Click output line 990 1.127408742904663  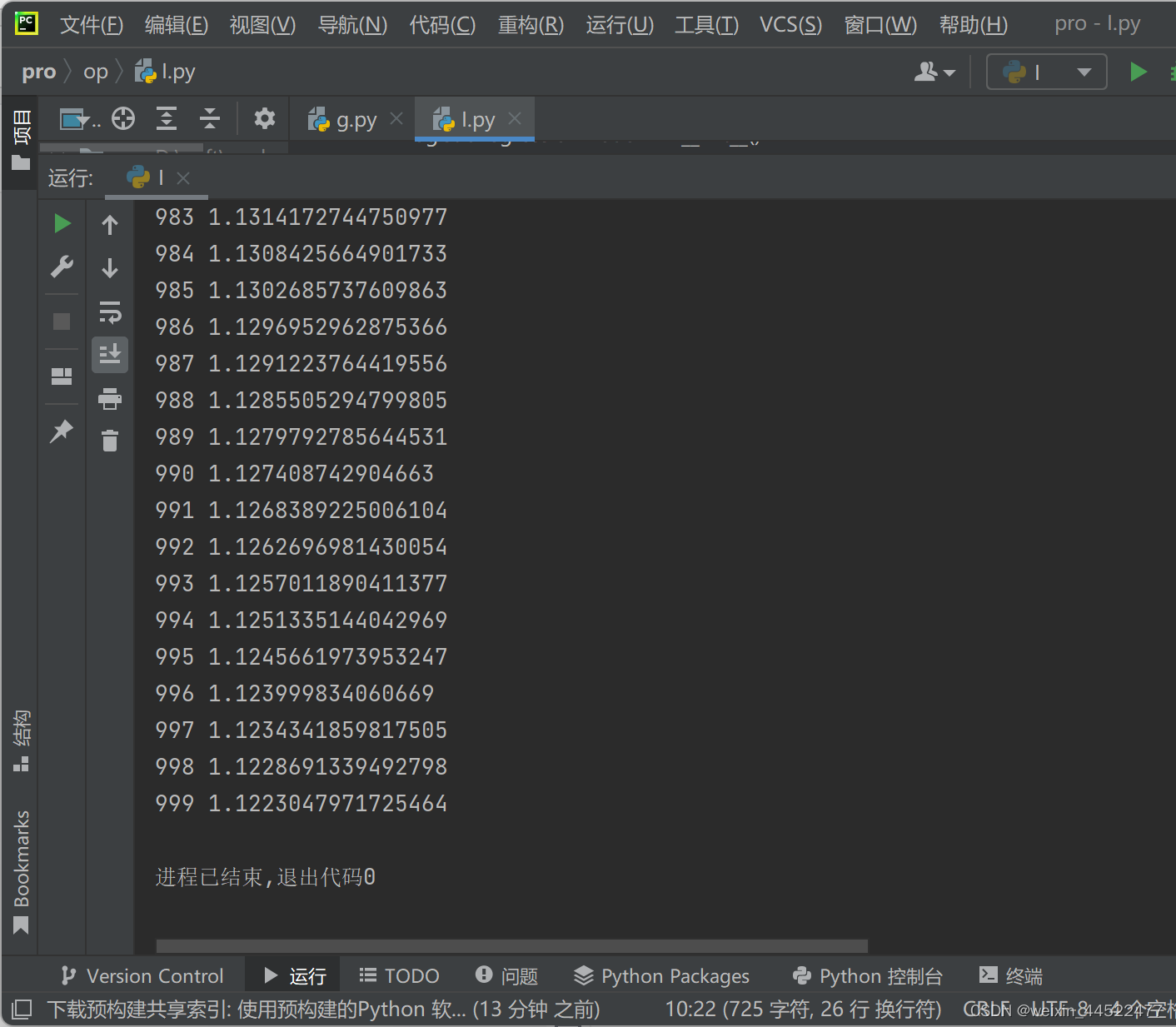295,473
